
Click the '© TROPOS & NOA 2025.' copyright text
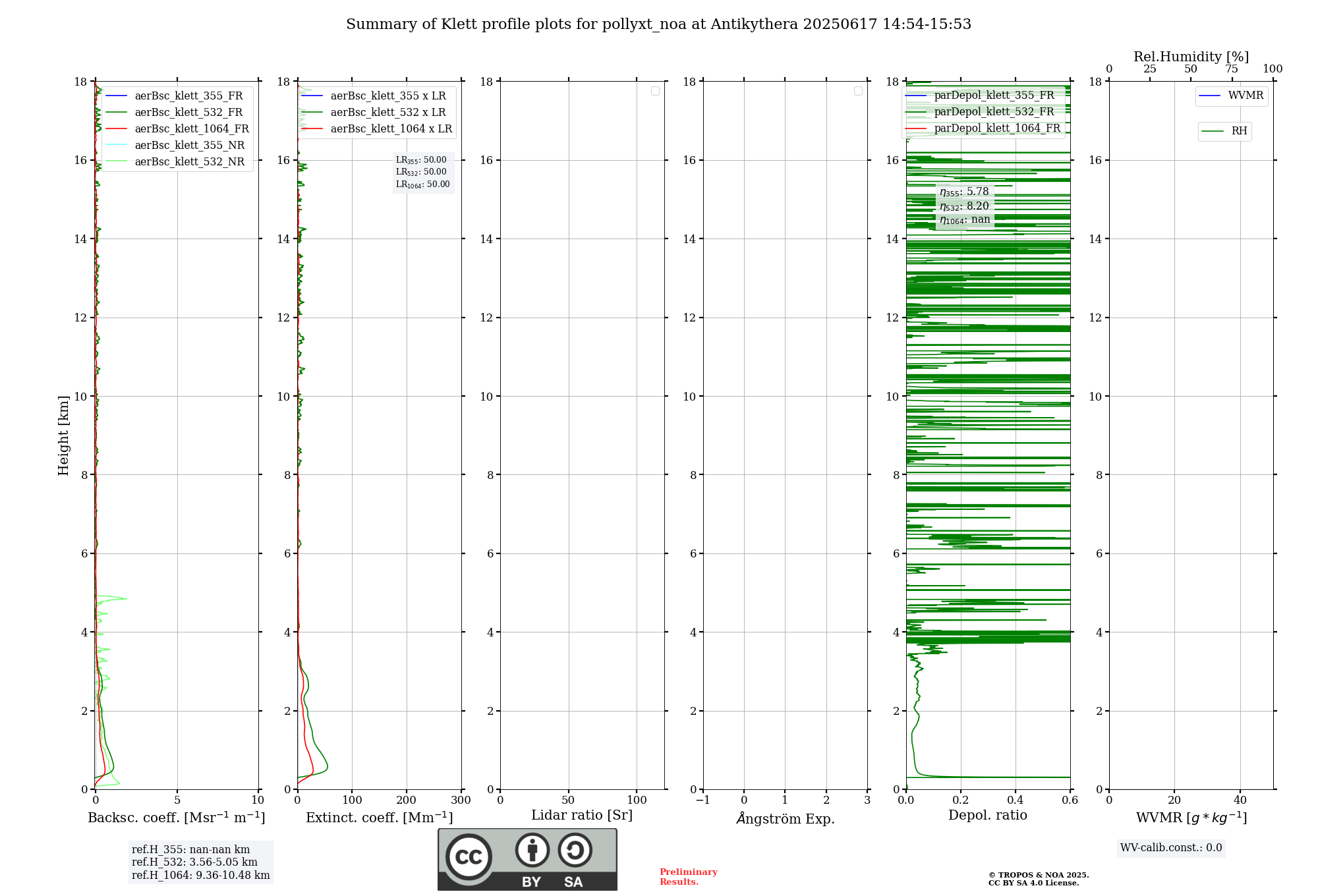pos(1039,875)
